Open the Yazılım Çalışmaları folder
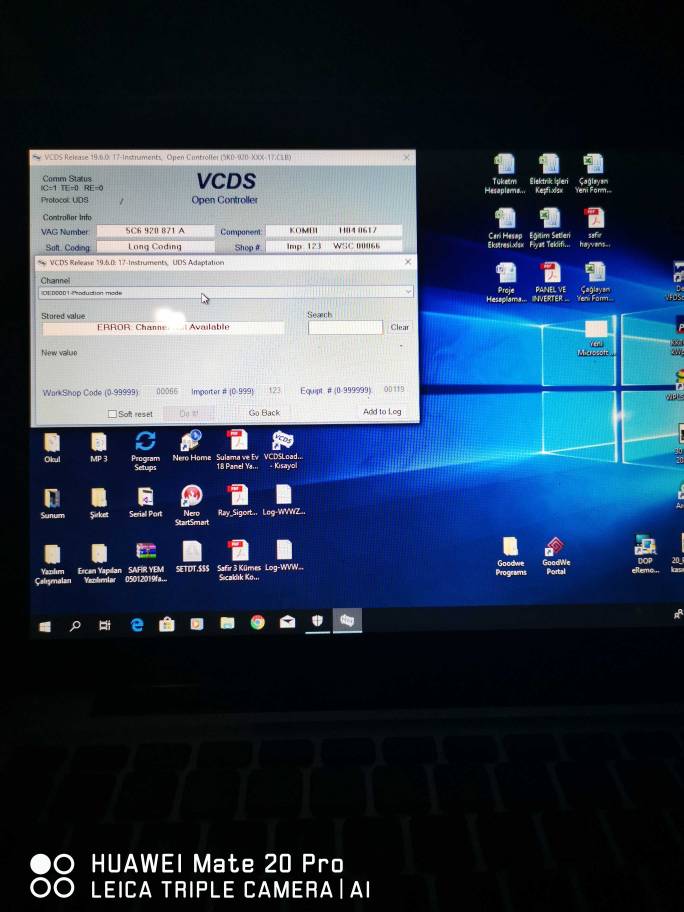This screenshot has width=684, height=912. 52,564
